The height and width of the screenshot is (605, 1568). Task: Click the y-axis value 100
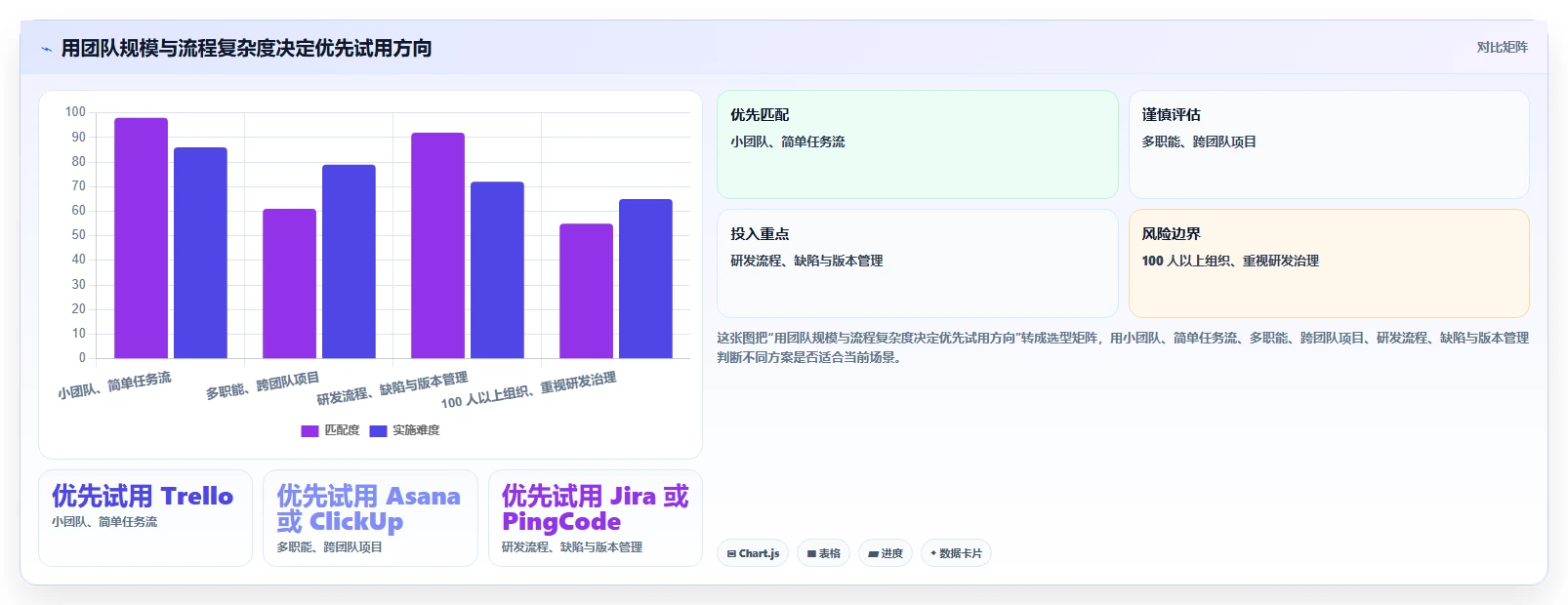pyautogui.click(x=75, y=112)
